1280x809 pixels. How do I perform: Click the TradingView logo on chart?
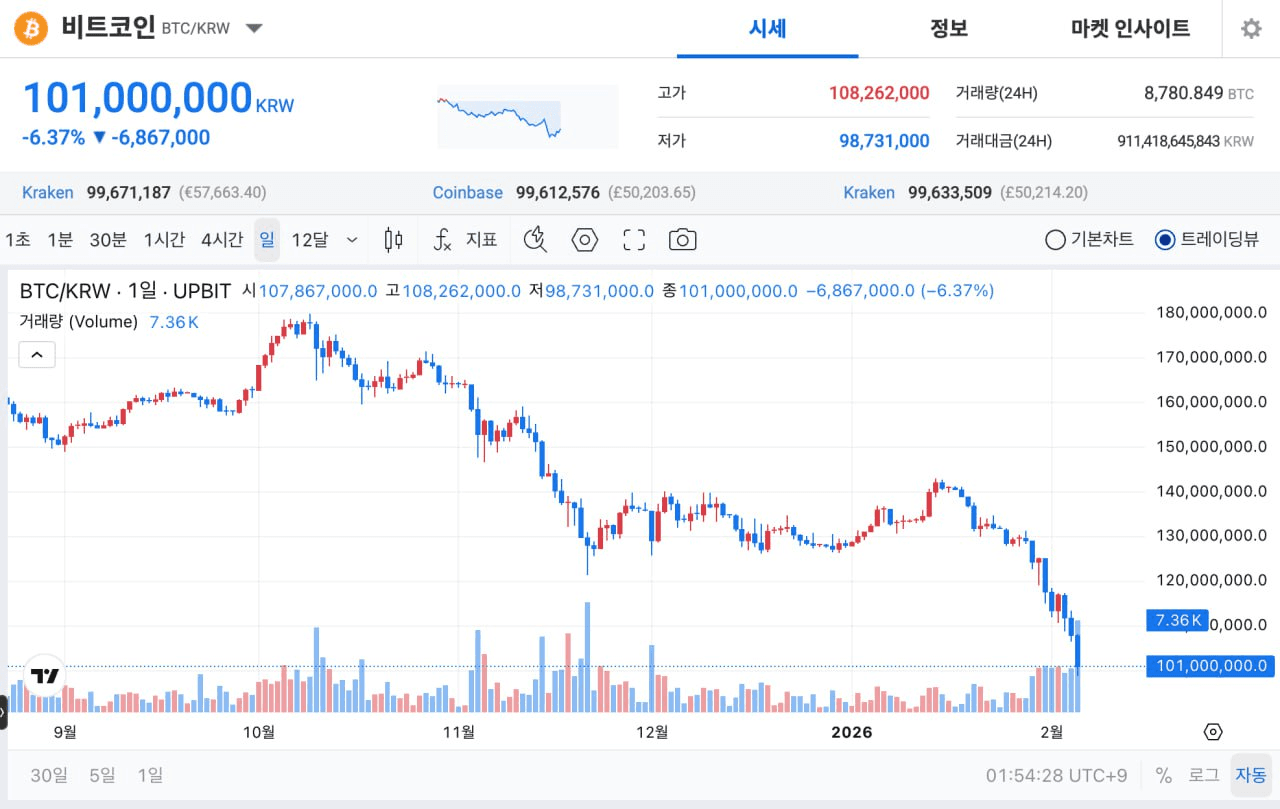click(44, 676)
